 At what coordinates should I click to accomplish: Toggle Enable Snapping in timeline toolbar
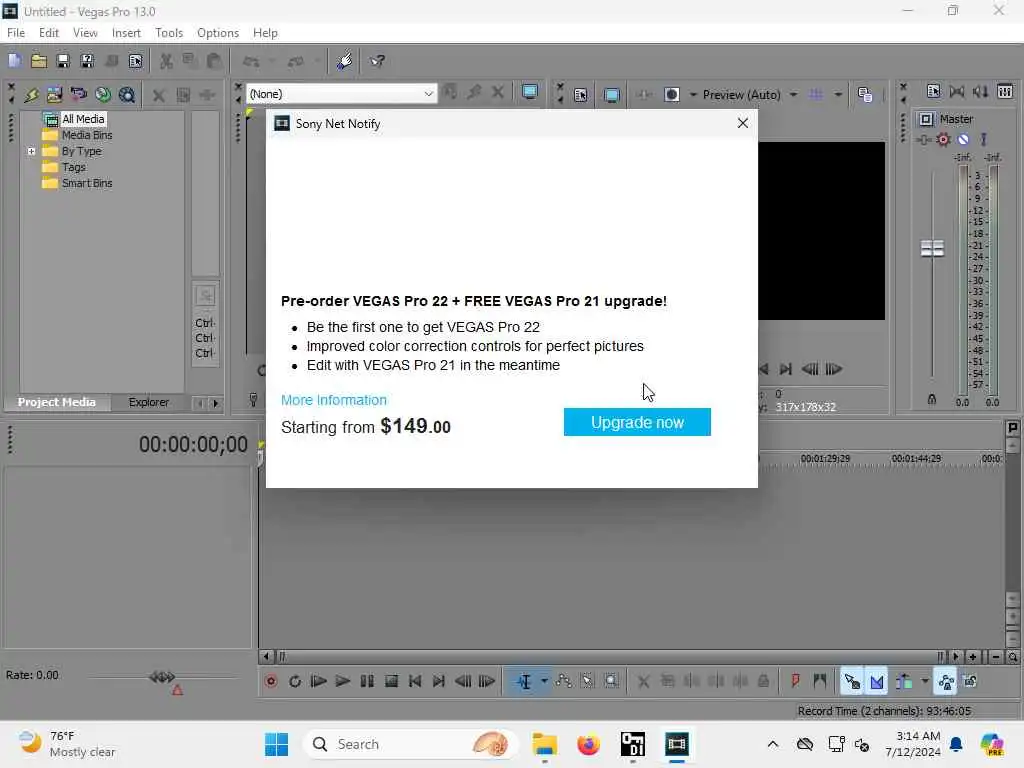coord(852,682)
